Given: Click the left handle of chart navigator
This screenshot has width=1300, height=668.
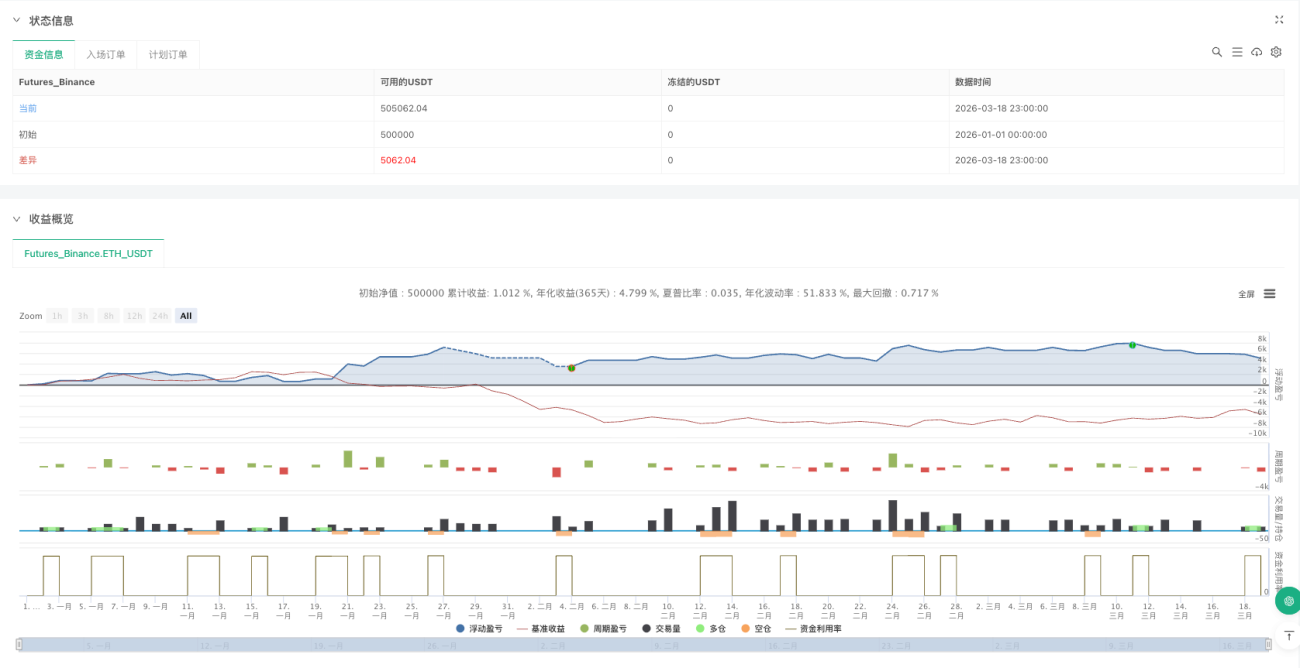Looking at the screenshot, I should coord(19,645).
